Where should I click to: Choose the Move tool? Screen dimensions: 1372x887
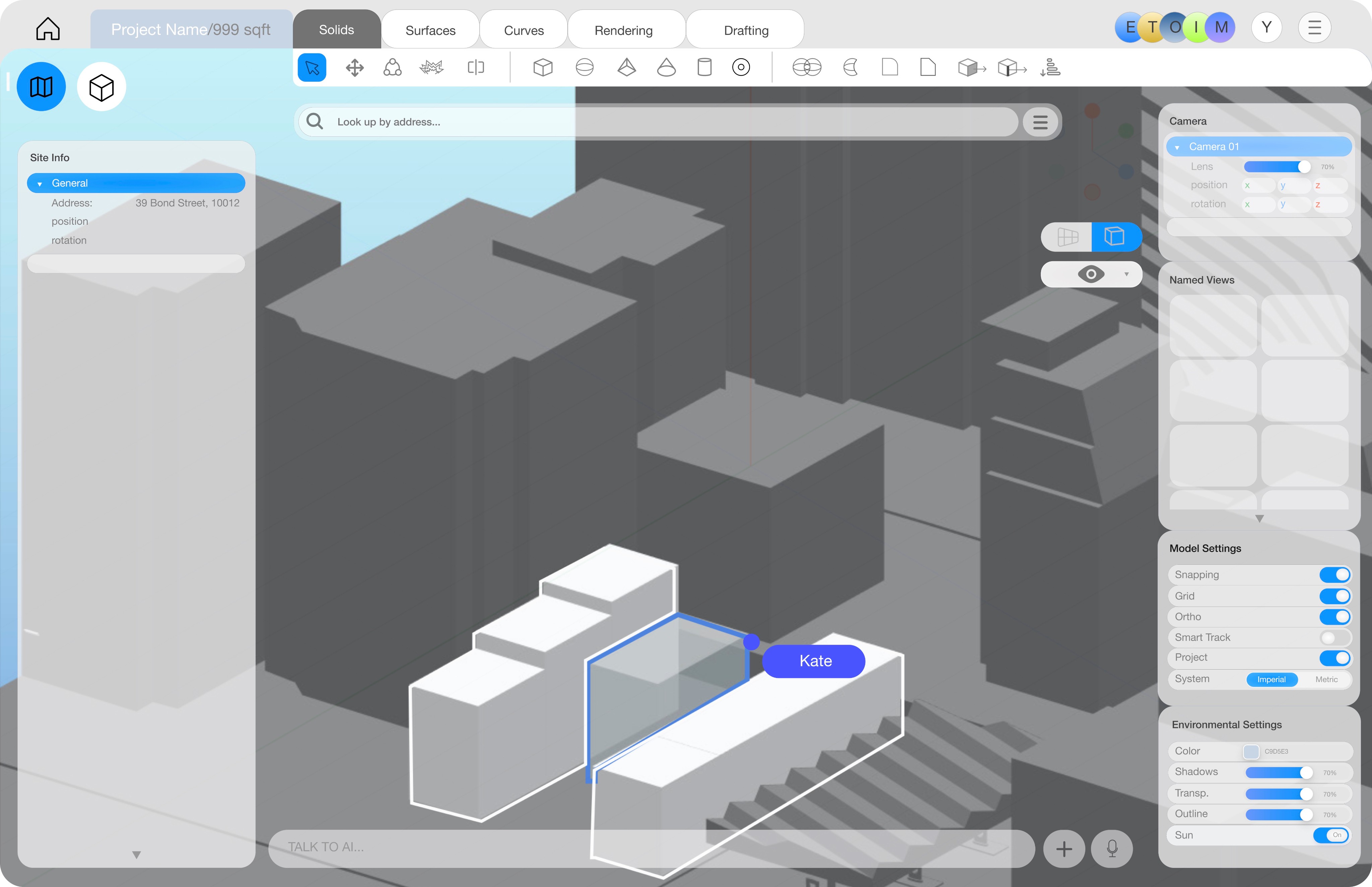pos(355,68)
